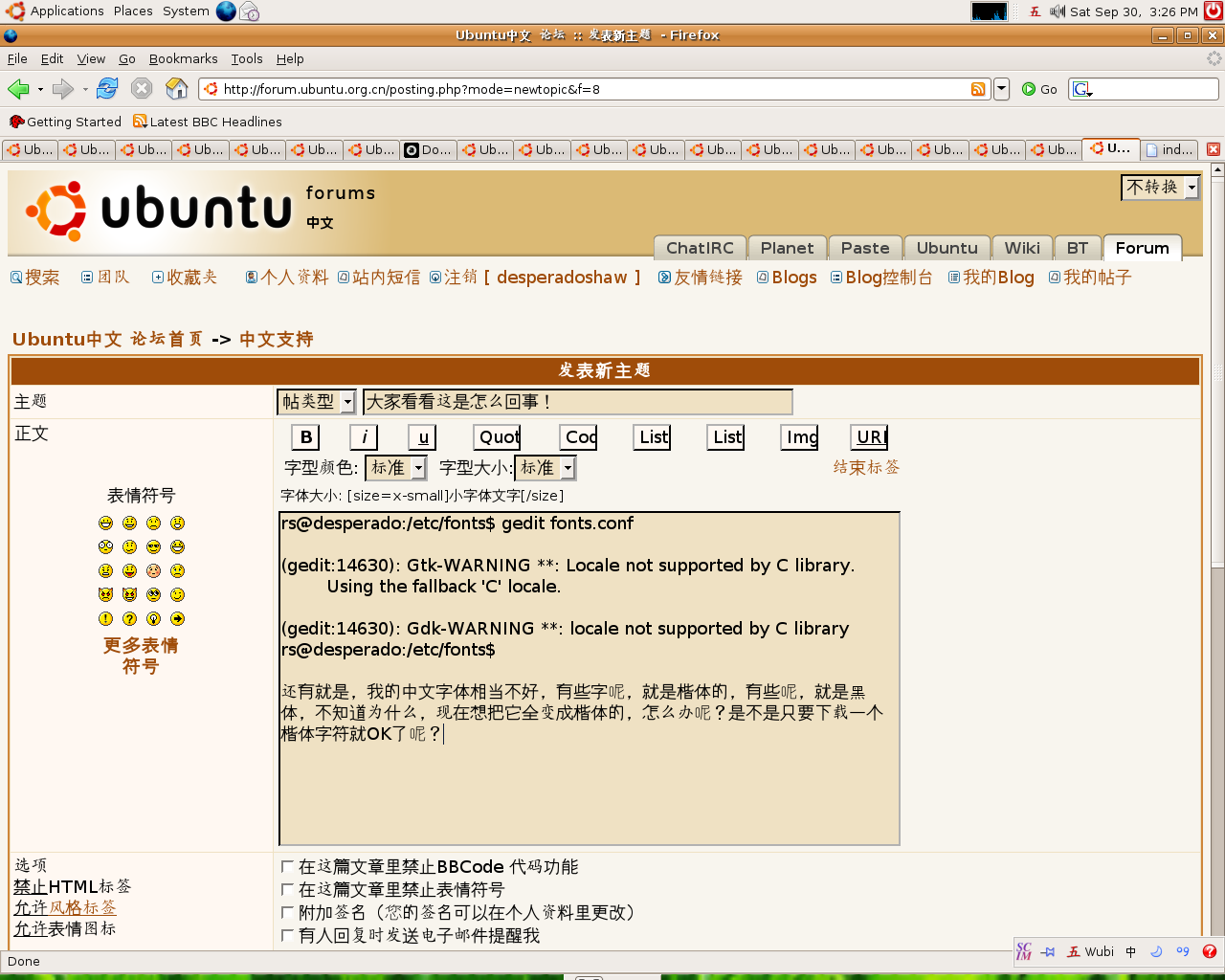Click the 站内短信 private messages link
Image resolution: width=1225 pixels, height=980 pixels.
coord(379,277)
